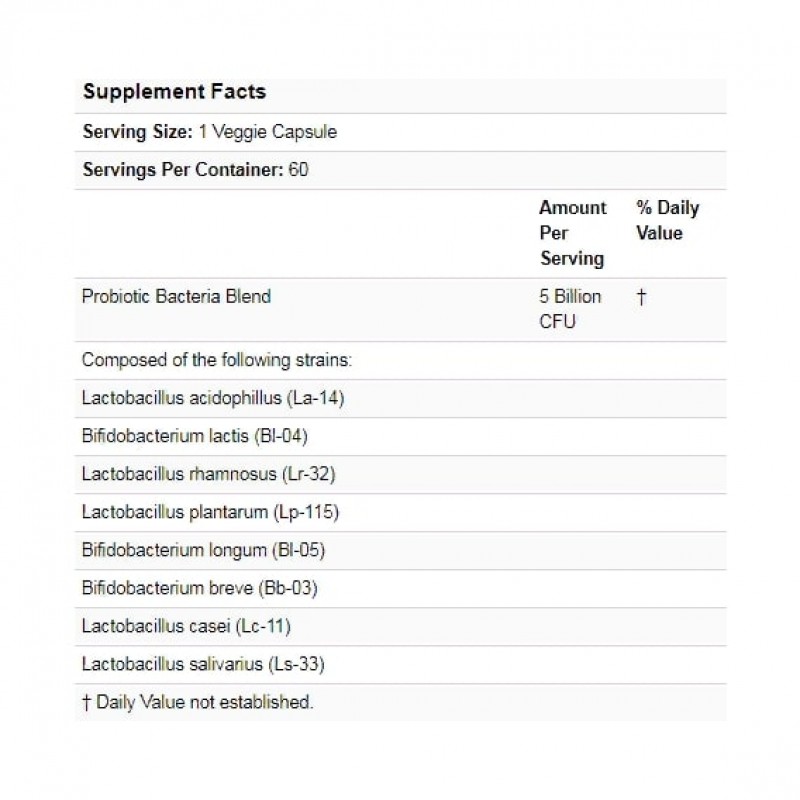
Task: Select Bifidobacterium longum (Bl-05) row
Action: point(204,550)
